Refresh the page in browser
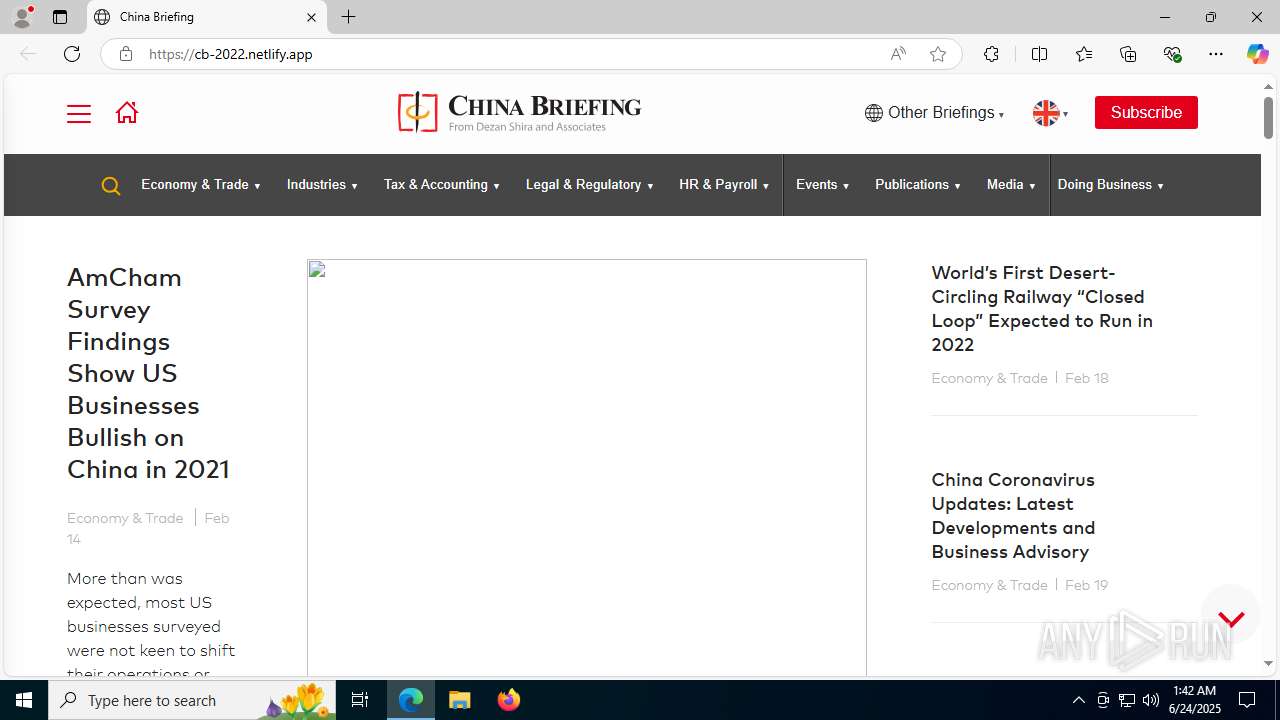The width and height of the screenshot is (1280, 720). coord(72,54)
